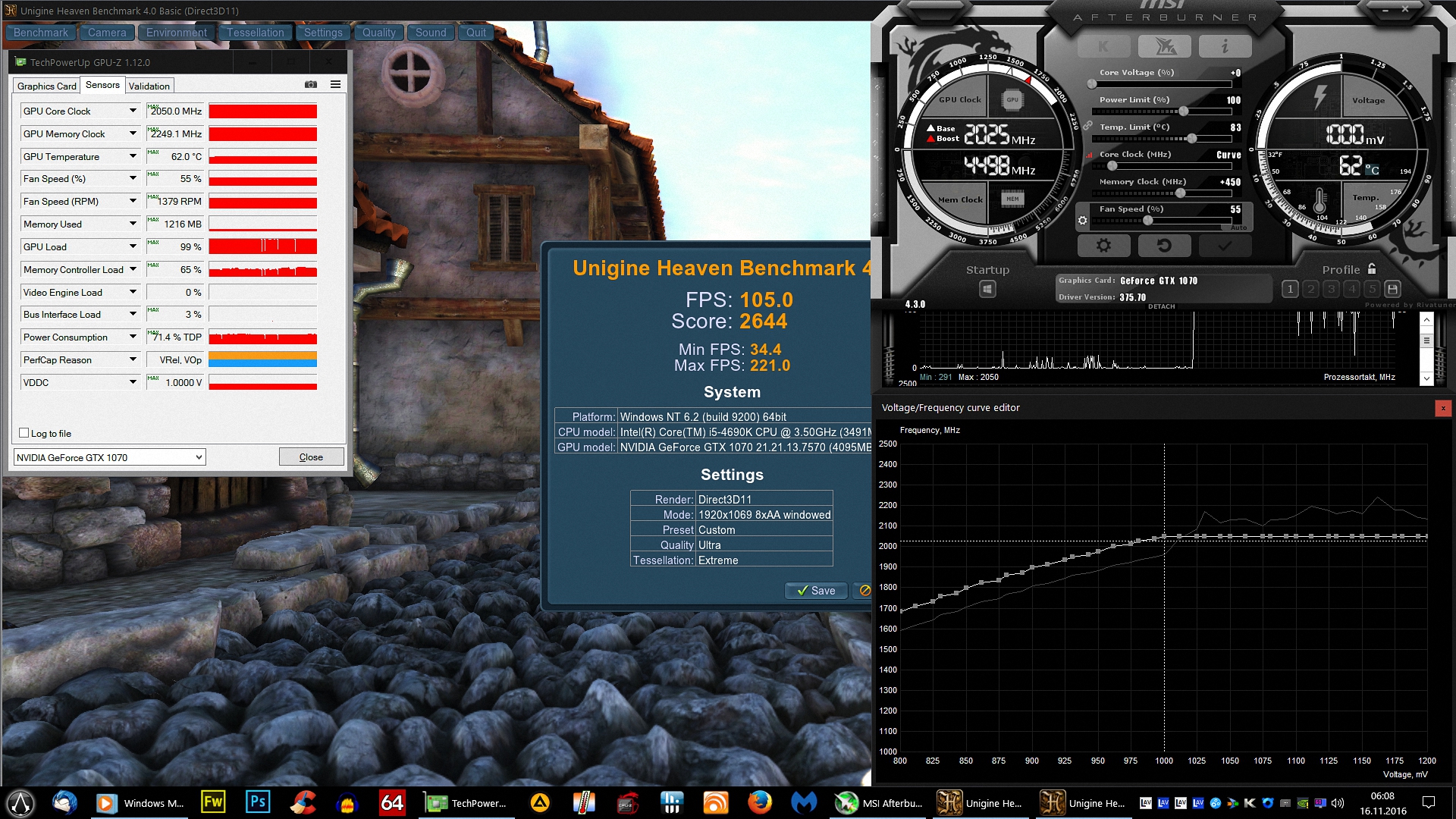
Task: Expand GPU Core Clock sensor dropdown
Action: pos(133,111)
